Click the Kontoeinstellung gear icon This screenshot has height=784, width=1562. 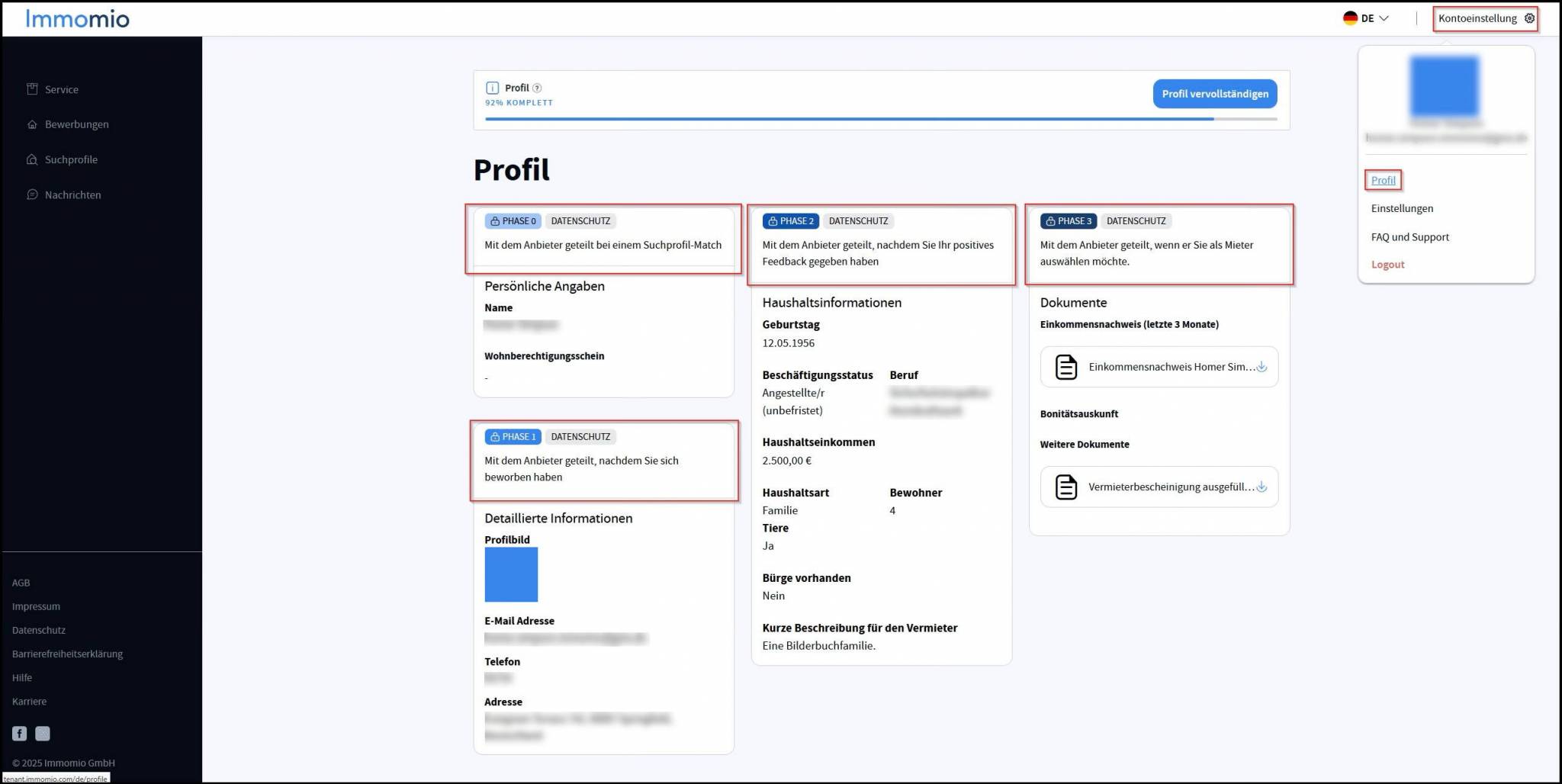click(x=1529, y=18)
